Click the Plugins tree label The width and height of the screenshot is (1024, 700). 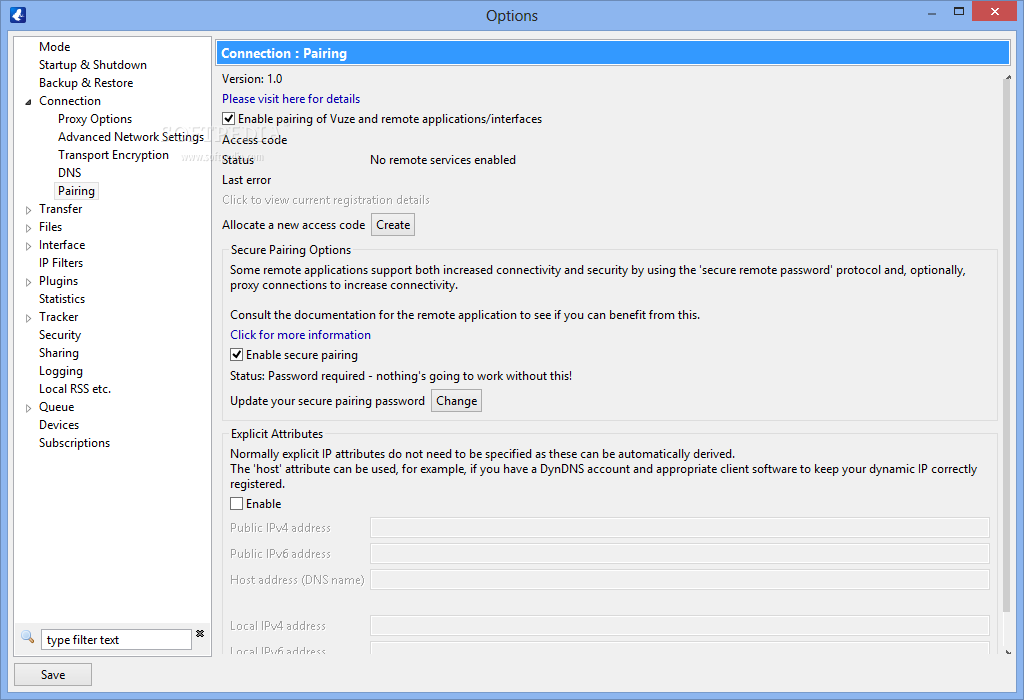58,281
